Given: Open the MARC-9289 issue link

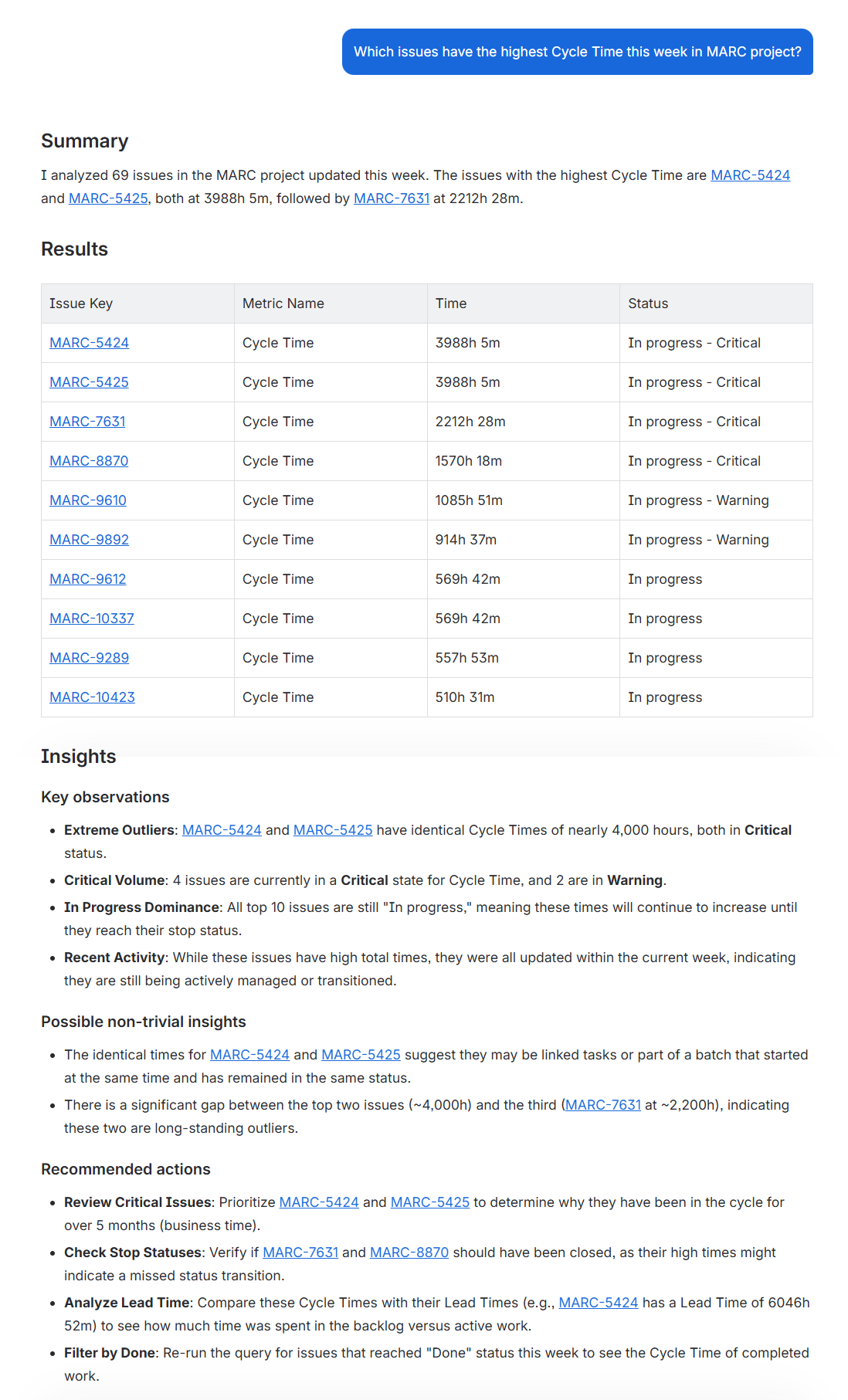Looking at the screenshot, I should point(89,658).
